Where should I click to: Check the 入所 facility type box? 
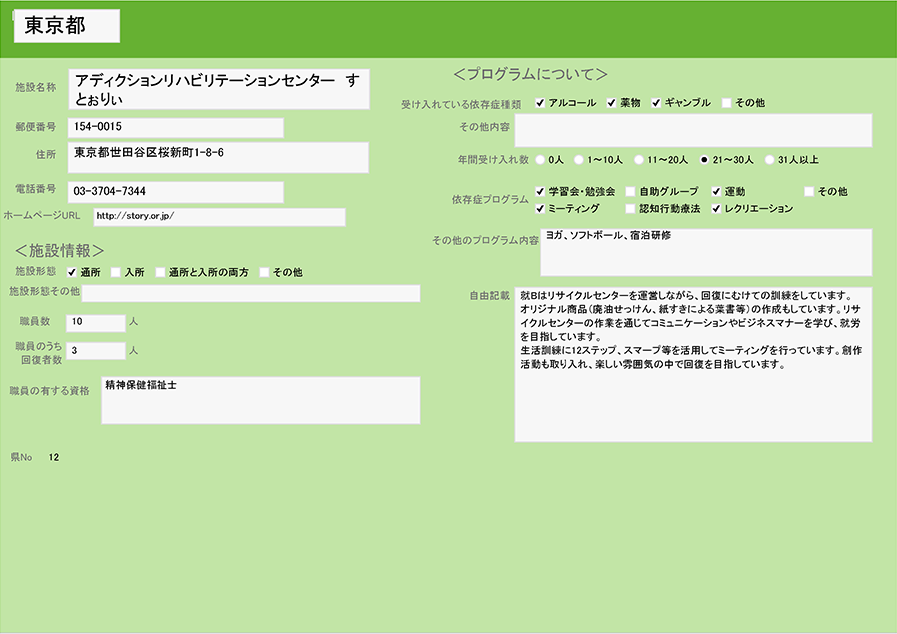pos(116,272)
